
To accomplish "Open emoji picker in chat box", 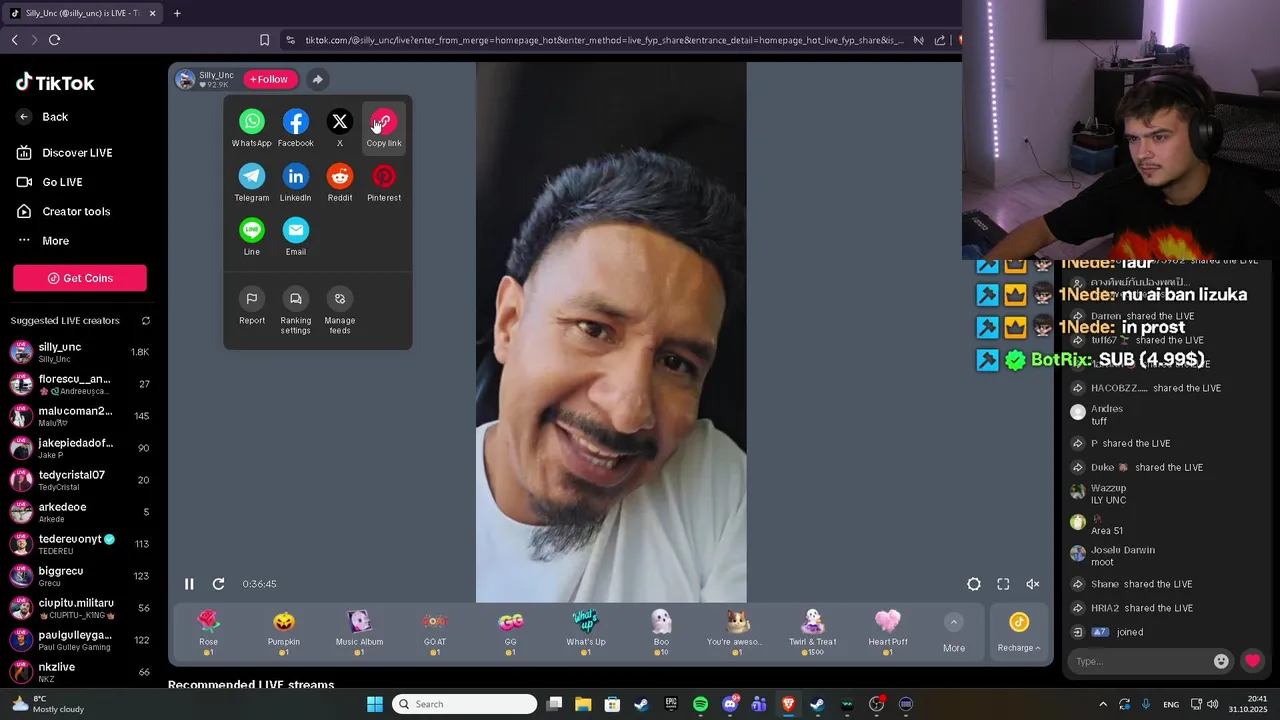I will pos(1221,661).
